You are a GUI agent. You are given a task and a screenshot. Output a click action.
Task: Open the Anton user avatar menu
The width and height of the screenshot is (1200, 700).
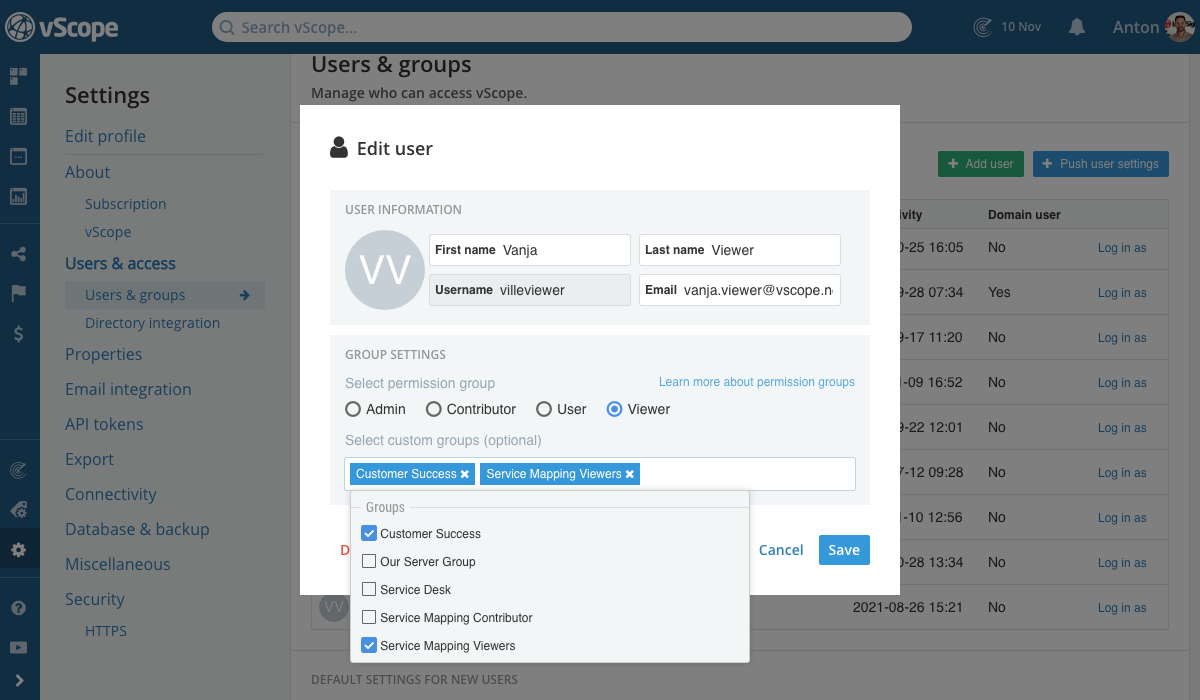(1180, 27)
